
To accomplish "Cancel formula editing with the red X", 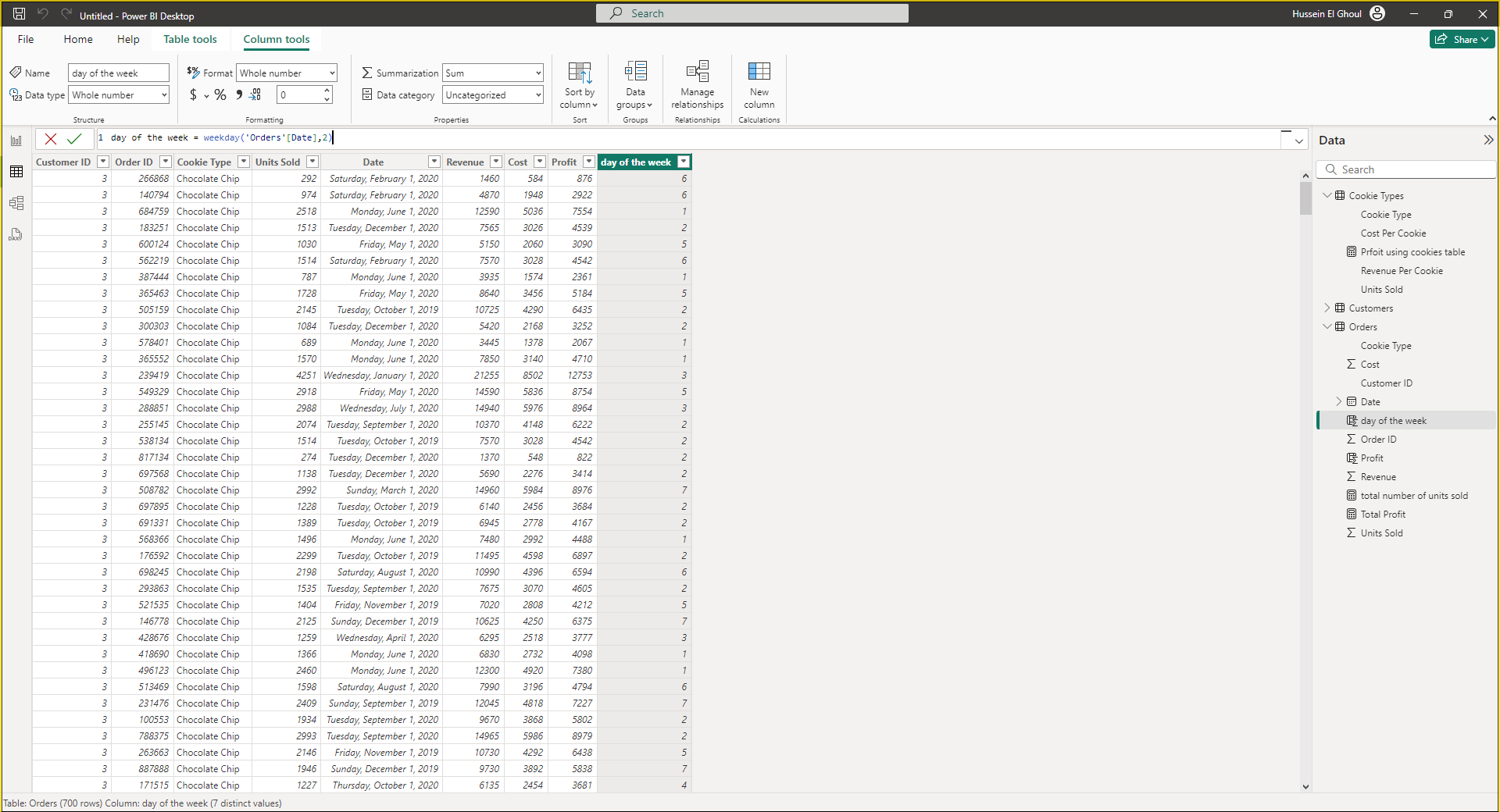I will [51, 139].
